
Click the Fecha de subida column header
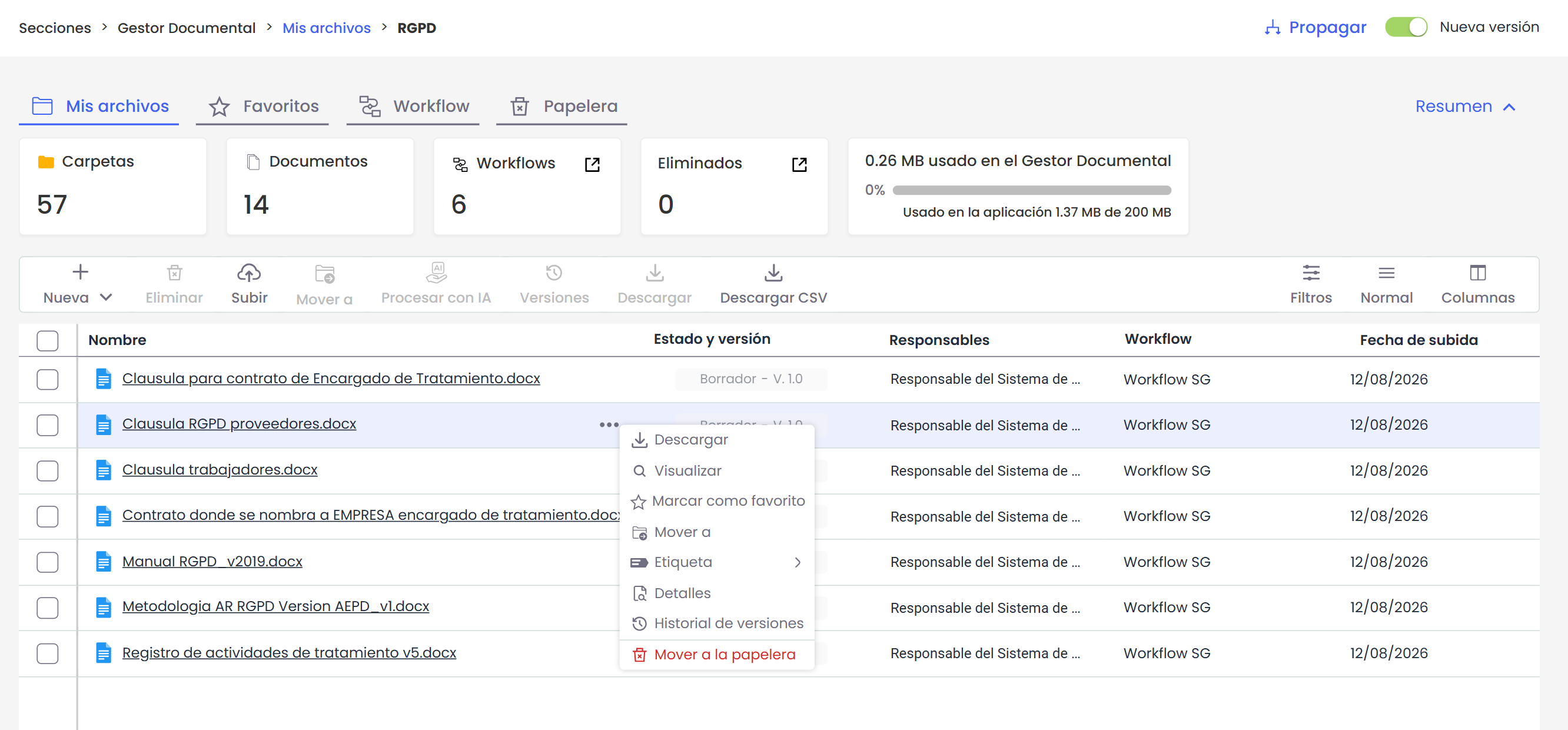pos(1419,340)
